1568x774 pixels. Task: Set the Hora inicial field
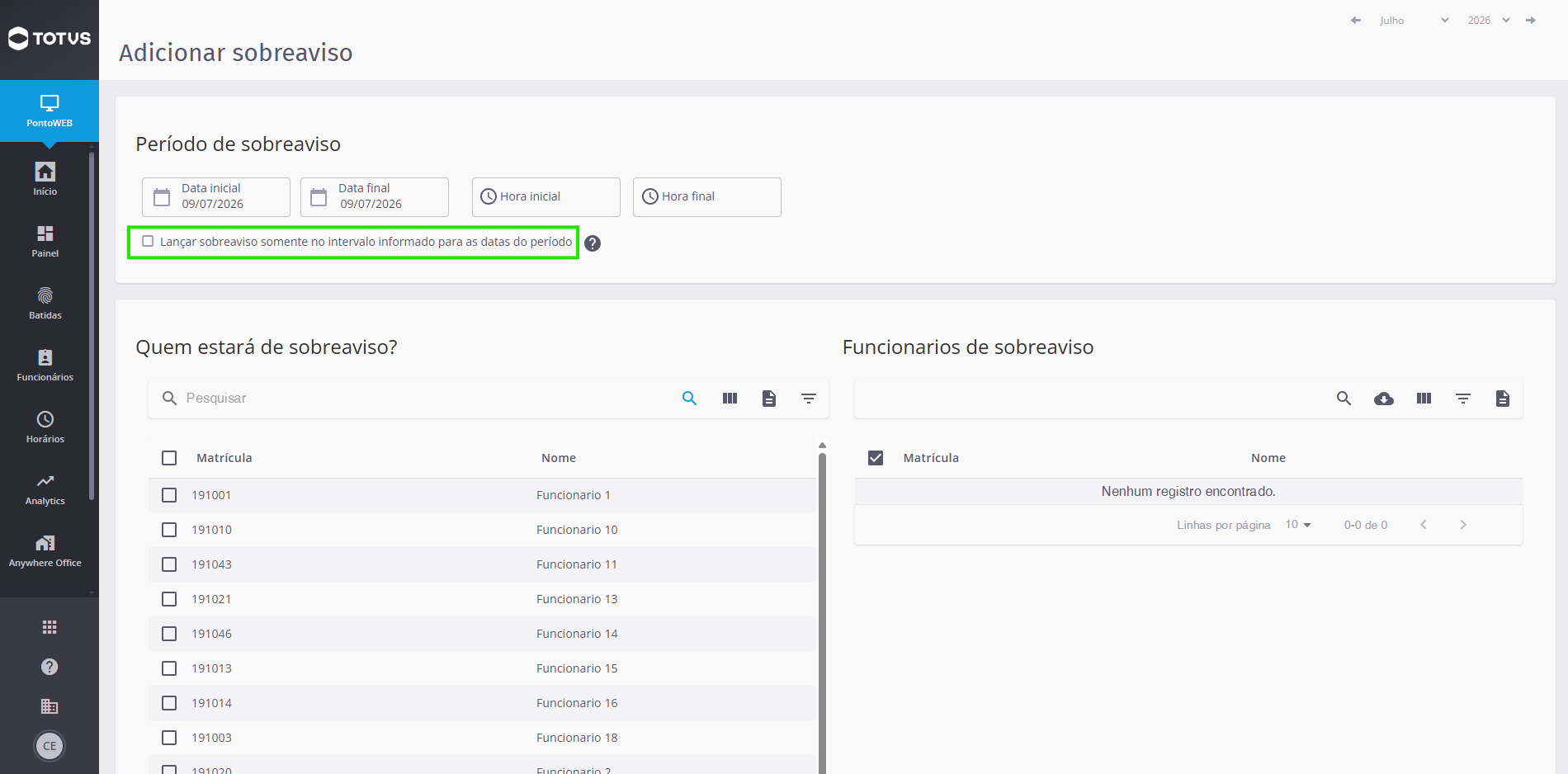546,197
